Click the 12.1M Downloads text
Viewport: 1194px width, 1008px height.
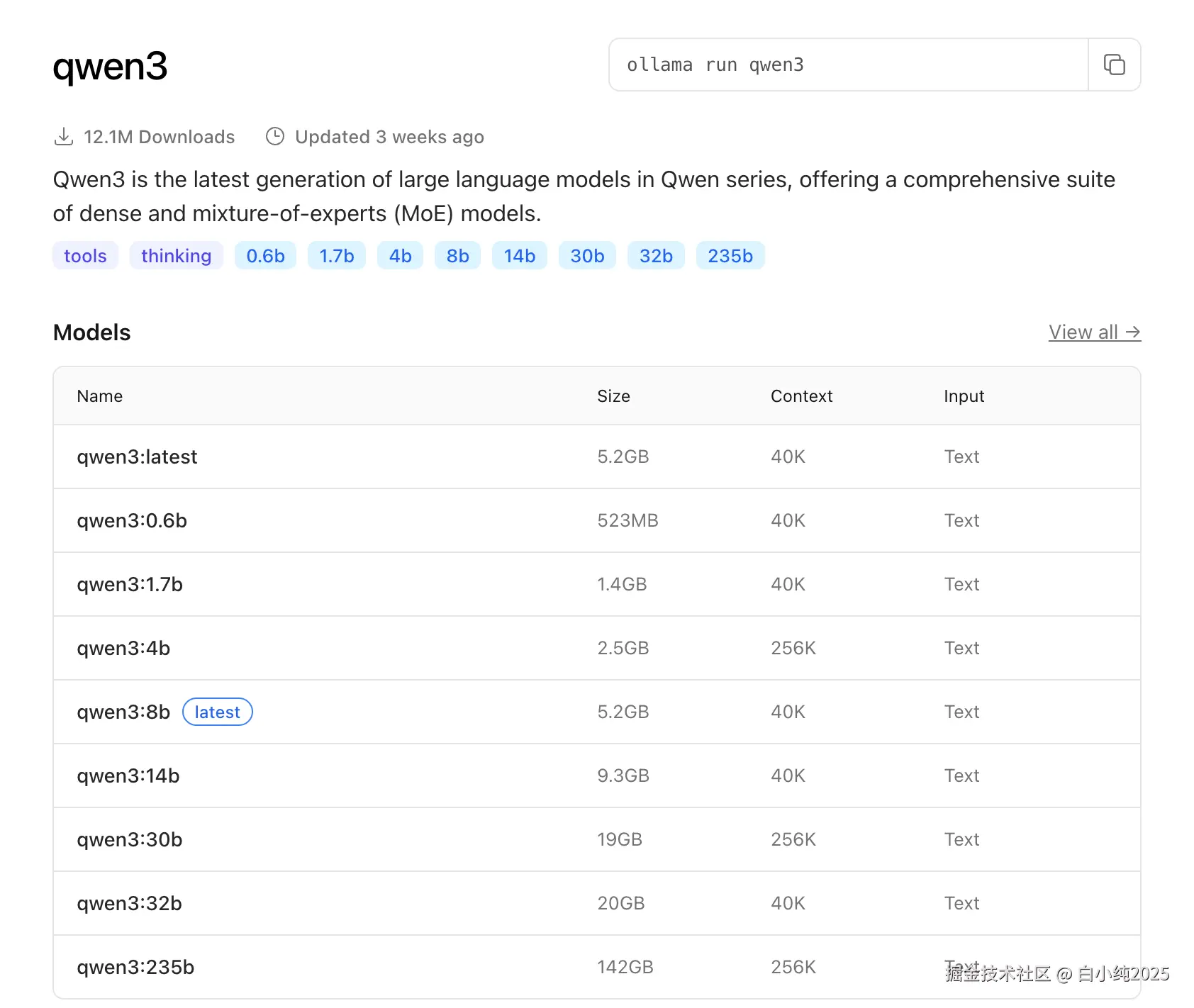[159, 137]
